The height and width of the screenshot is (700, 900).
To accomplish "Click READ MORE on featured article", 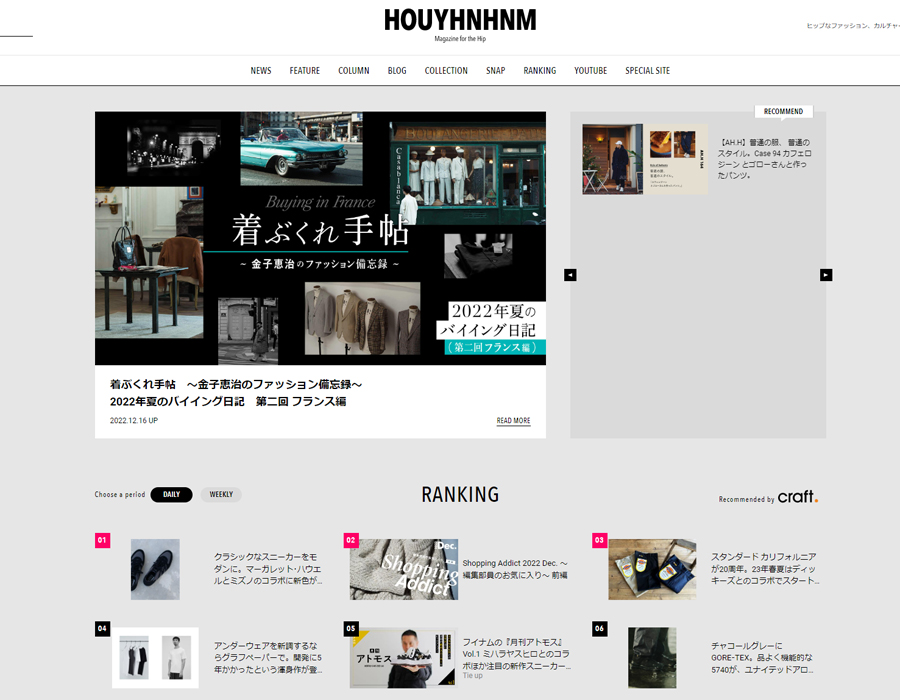I will point(513,421).
